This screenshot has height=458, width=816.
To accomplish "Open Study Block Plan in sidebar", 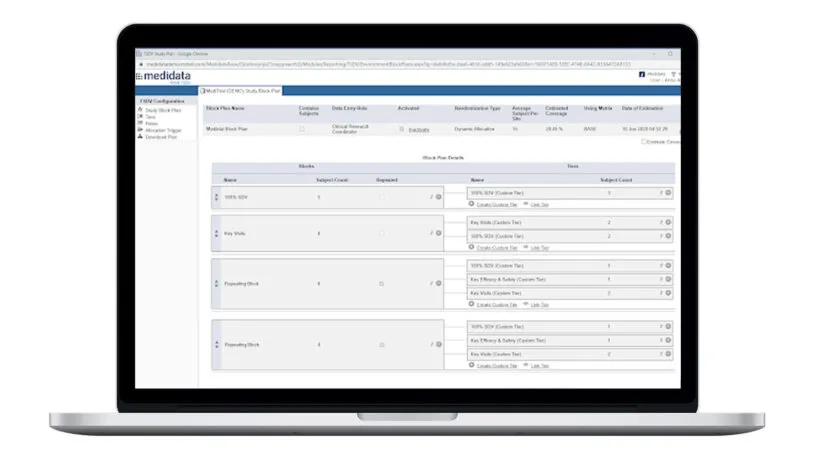I will click(163, 110).
